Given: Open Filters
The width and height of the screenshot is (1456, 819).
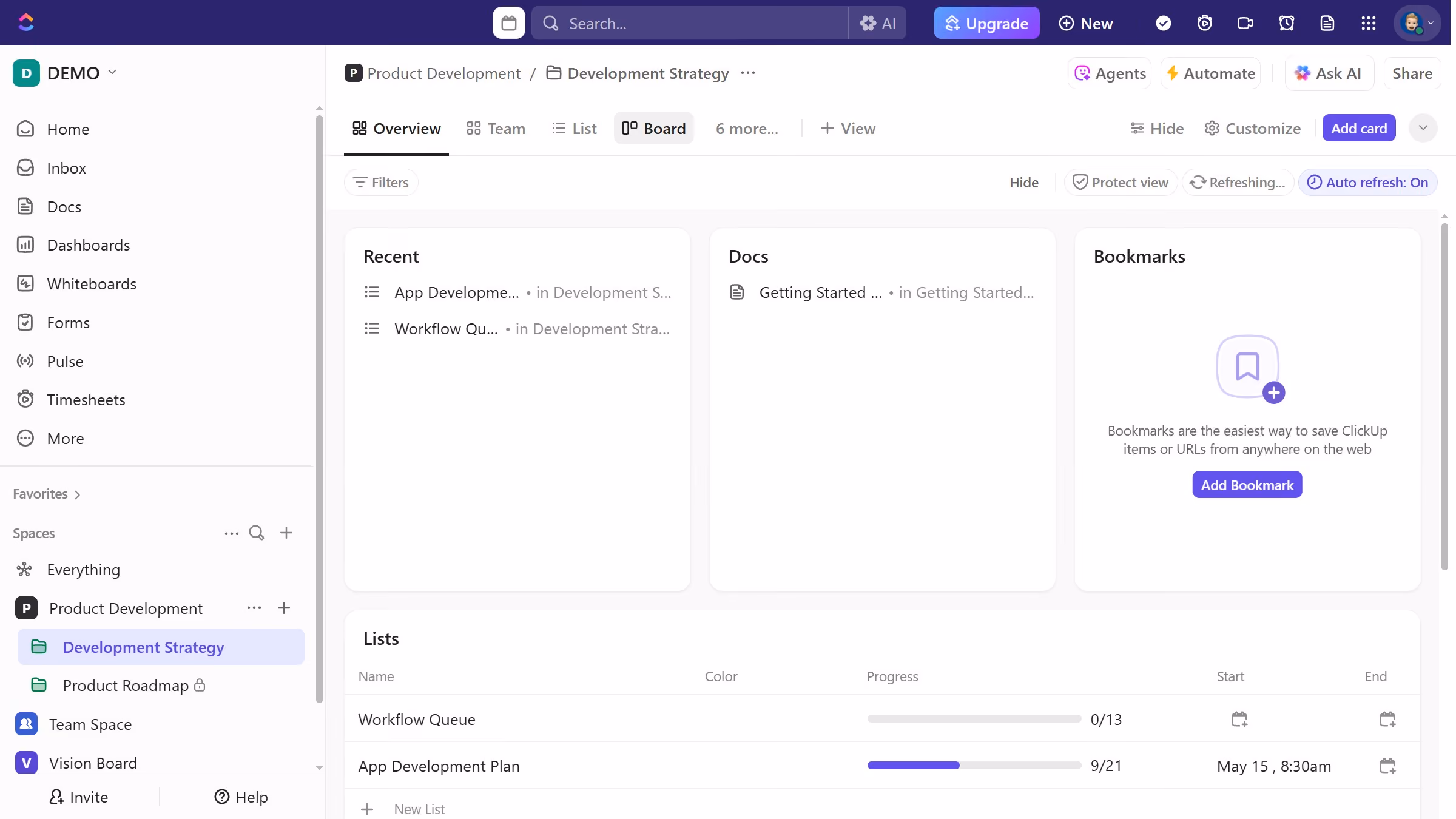Looking at the screenshot, I should (381, 183).
